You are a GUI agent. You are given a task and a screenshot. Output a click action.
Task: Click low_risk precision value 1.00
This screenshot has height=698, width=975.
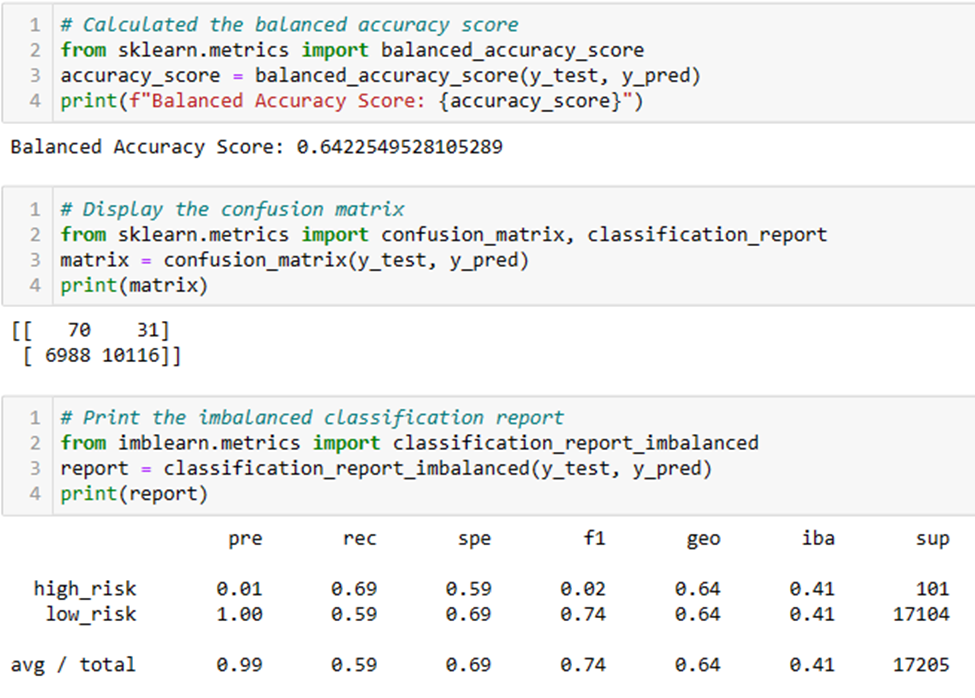point(240,614)
